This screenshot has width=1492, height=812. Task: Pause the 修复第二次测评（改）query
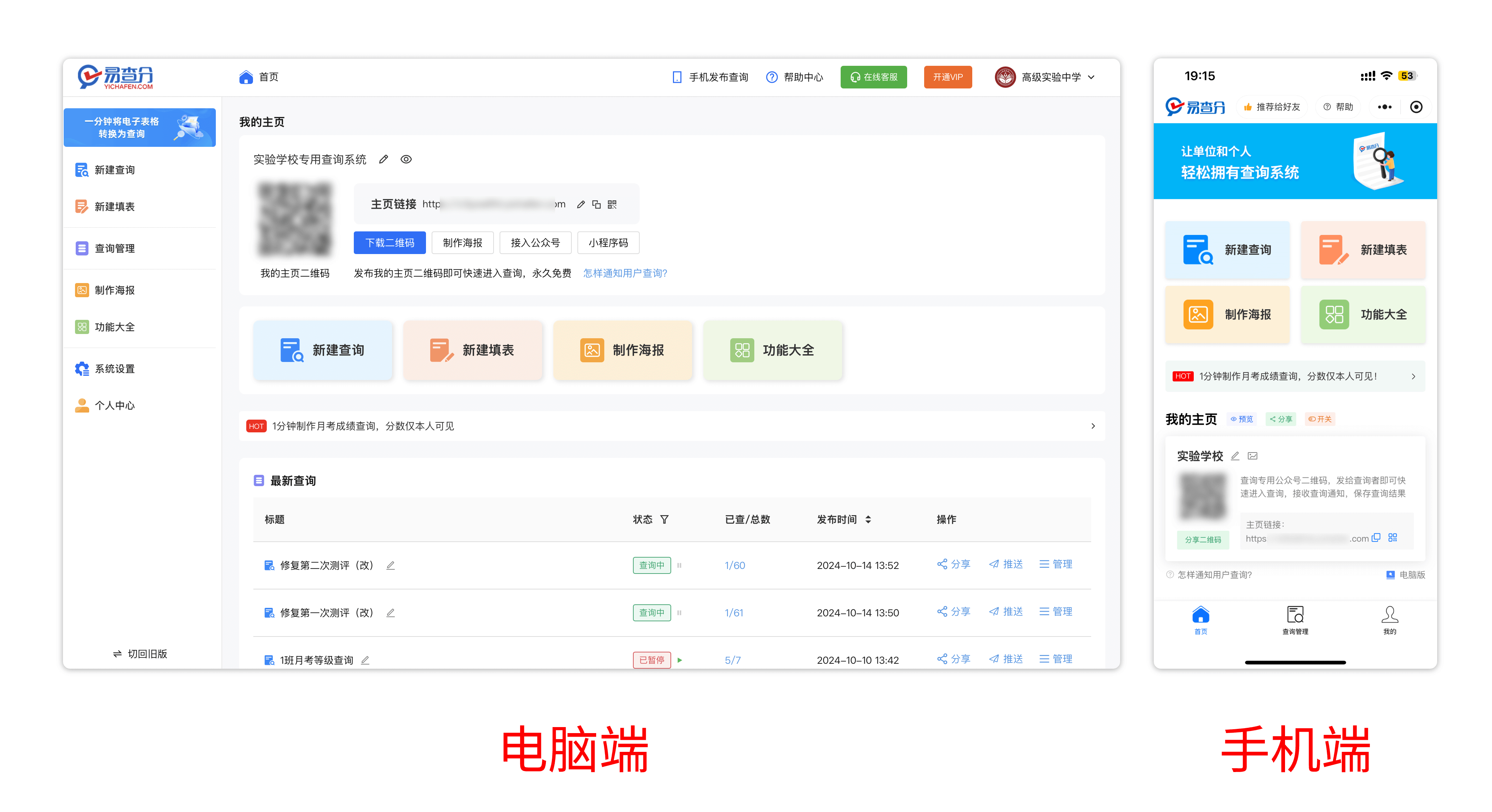point(679,565)
